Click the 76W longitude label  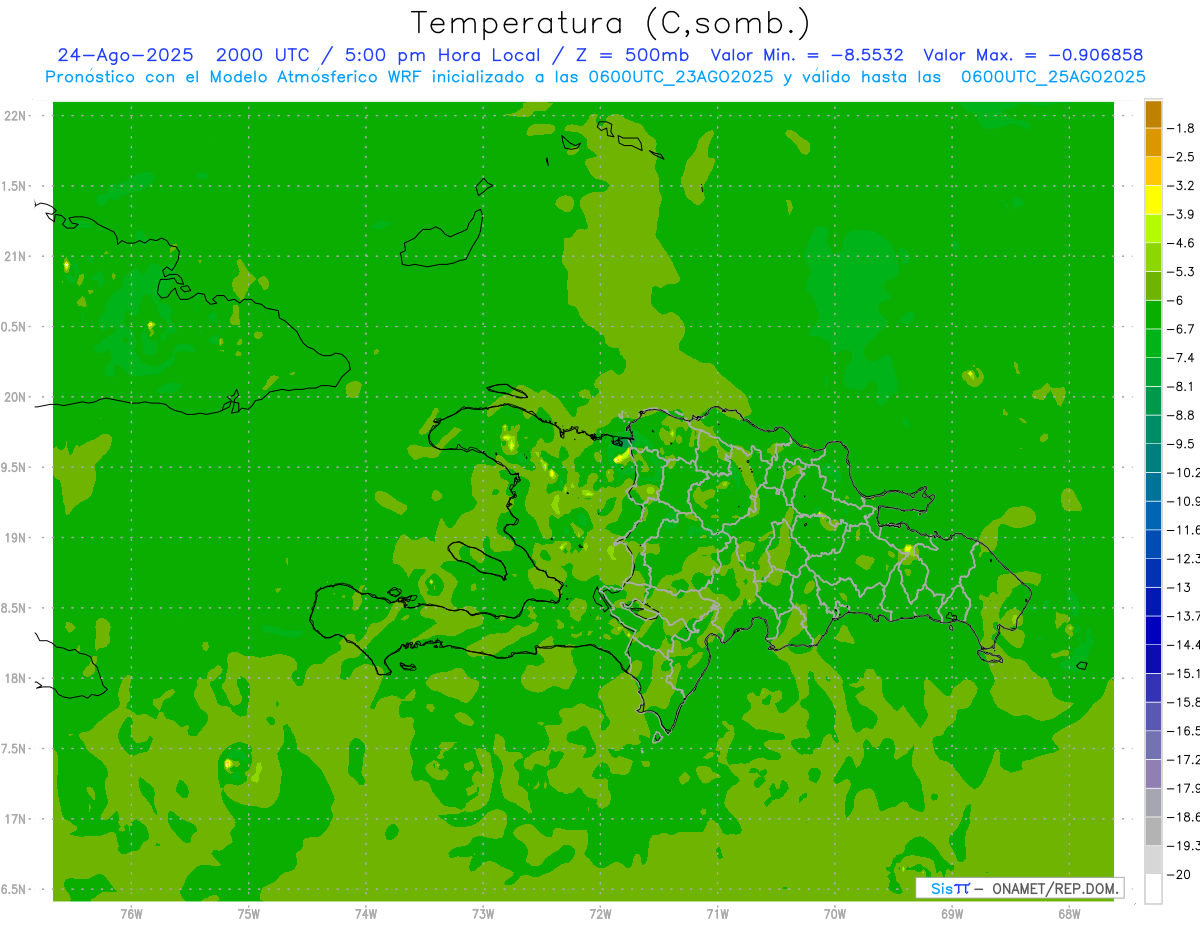131,914
